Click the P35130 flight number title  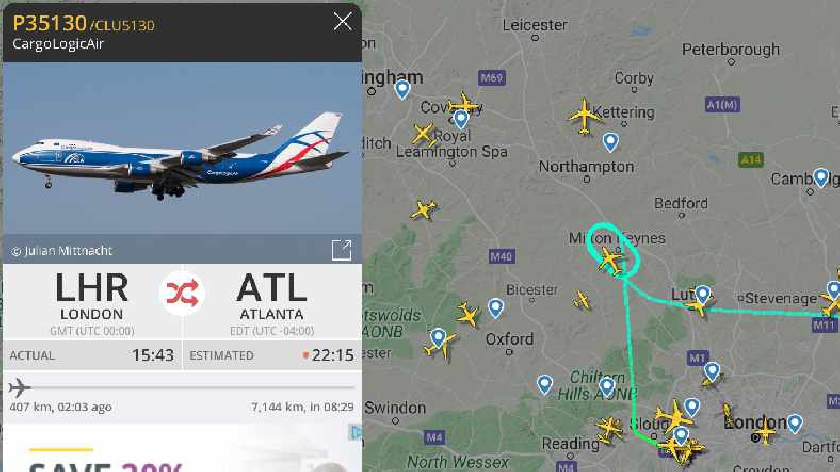(x=49, y=23)
